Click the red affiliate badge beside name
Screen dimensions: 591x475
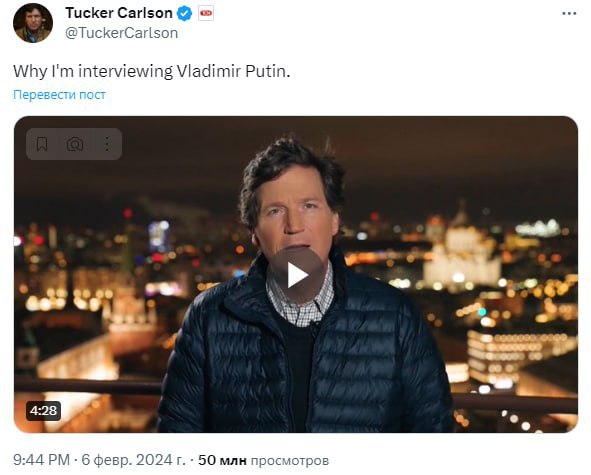coord(206,14)
